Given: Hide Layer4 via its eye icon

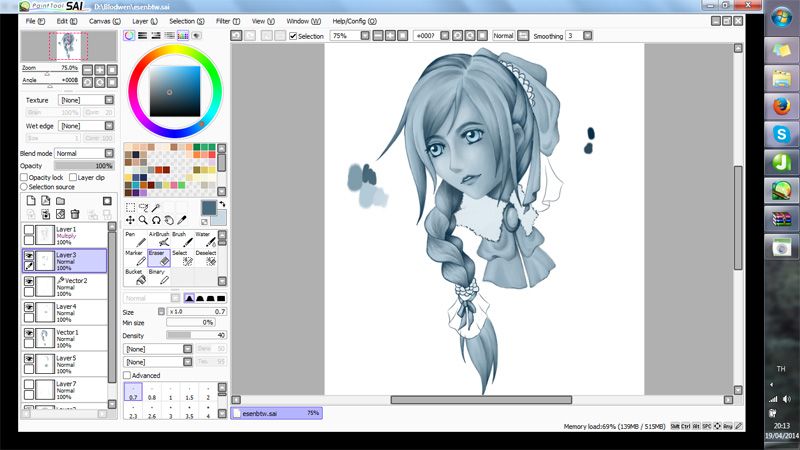Looking at the screenshot, I should tap(29, 307).
